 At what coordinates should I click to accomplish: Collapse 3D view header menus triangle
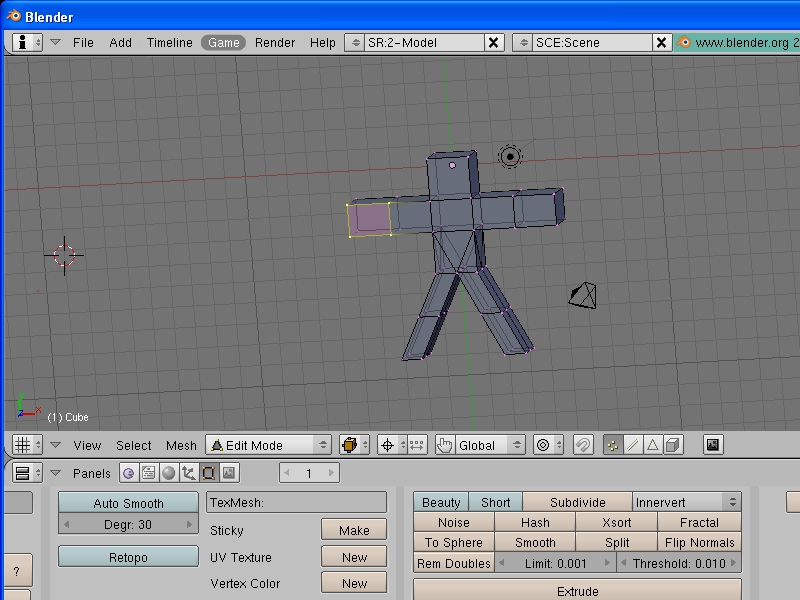coord(56,445)
